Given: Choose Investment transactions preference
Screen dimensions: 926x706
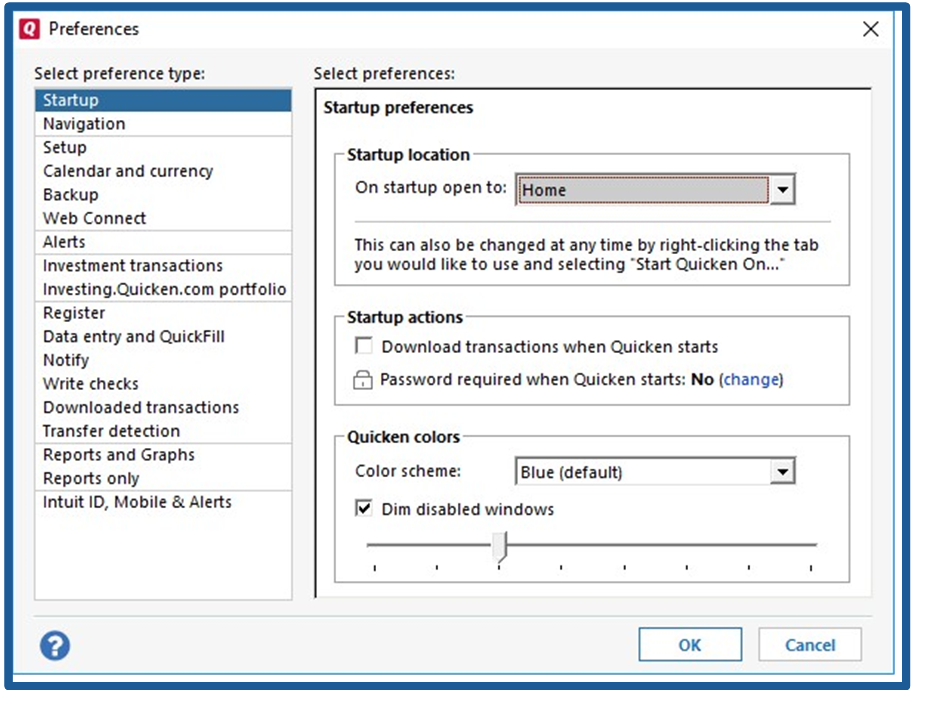Looking at the screenshot, I should coord(133,266).
